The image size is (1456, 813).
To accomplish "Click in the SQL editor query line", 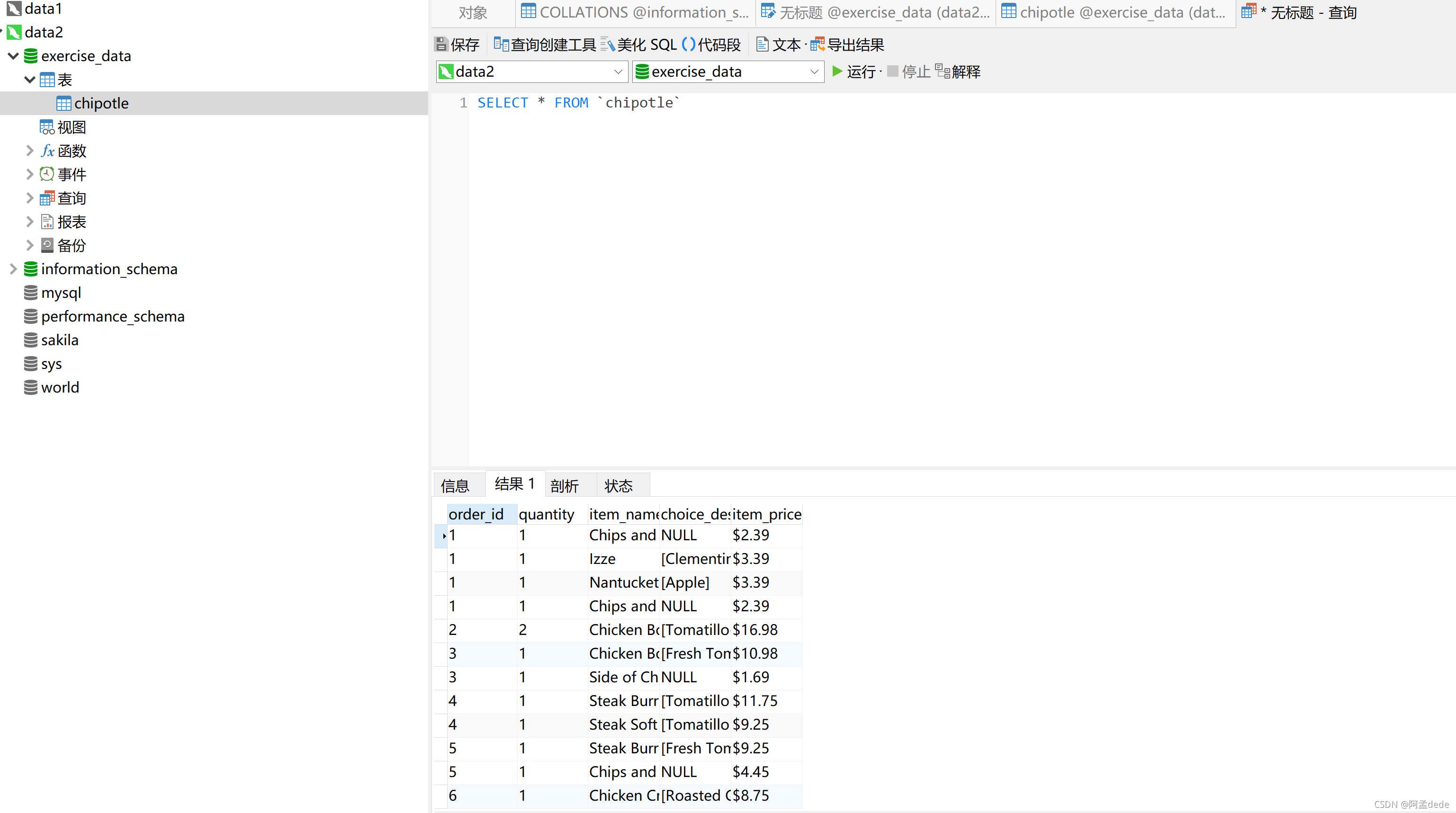I will coord(578,103).
